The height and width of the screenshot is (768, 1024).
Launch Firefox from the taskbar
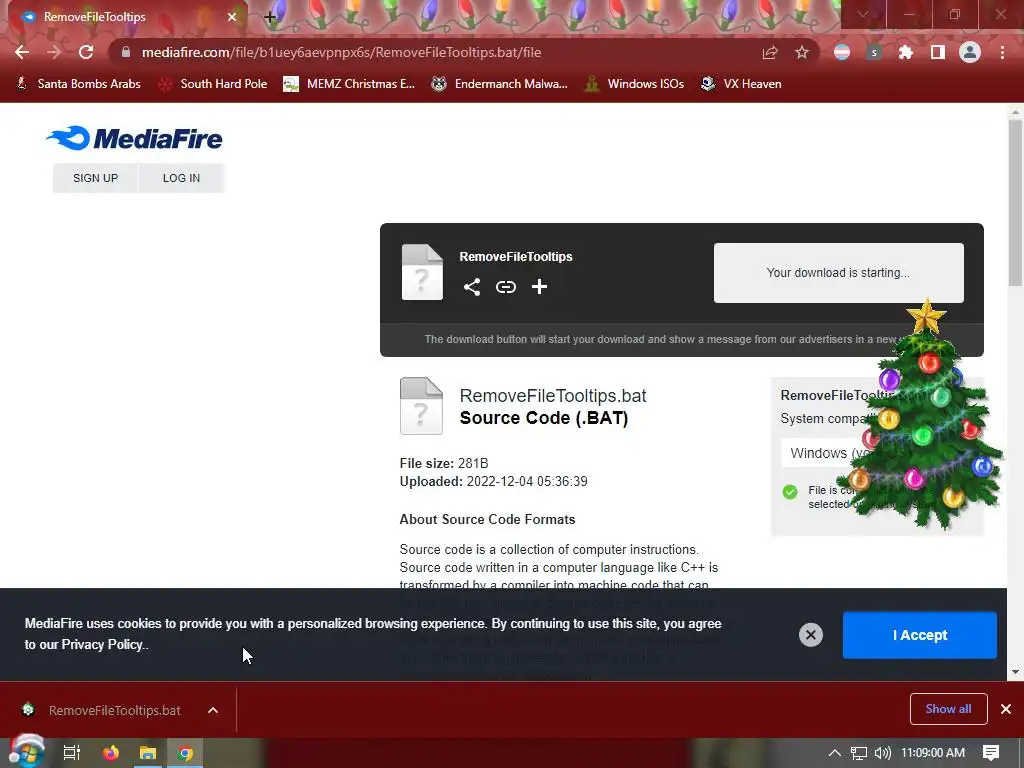click(x=111, y=753)
